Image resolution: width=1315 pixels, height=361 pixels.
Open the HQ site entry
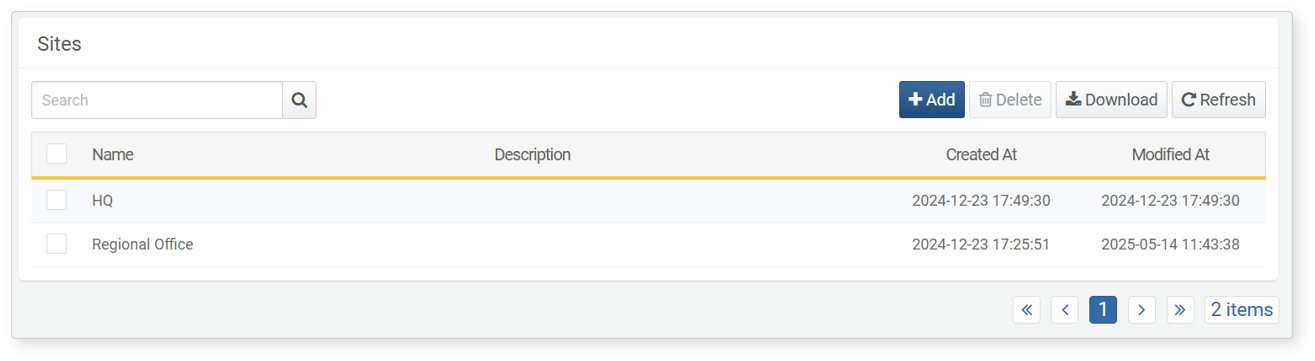point(103,201)
